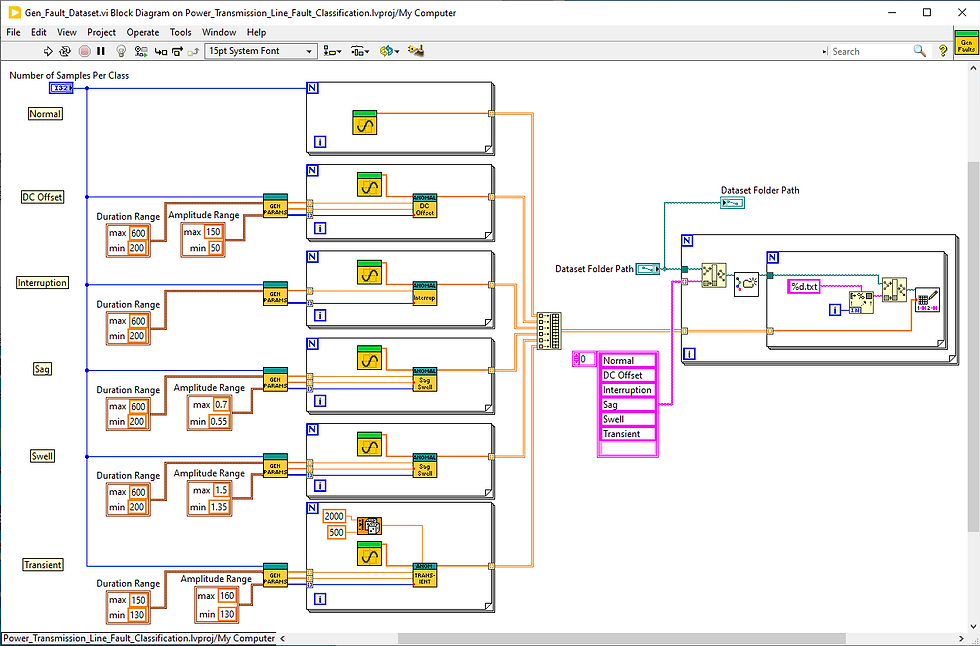Select the sine generator in Normal loop
The height and width of the screenshot is (646, 980).
click(364, 122)
